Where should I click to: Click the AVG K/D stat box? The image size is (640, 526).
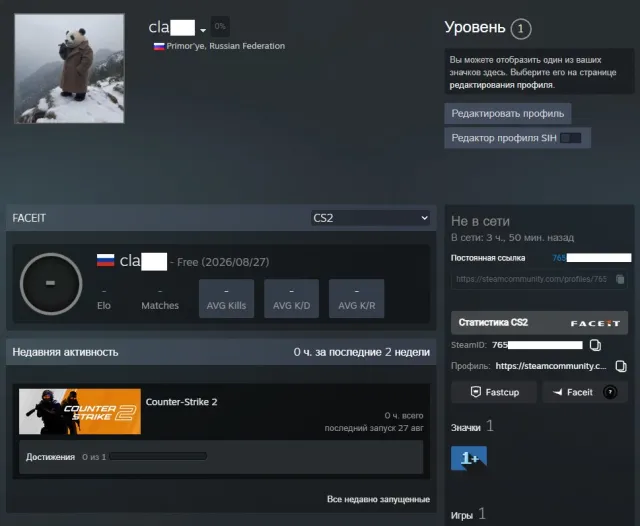291,298
